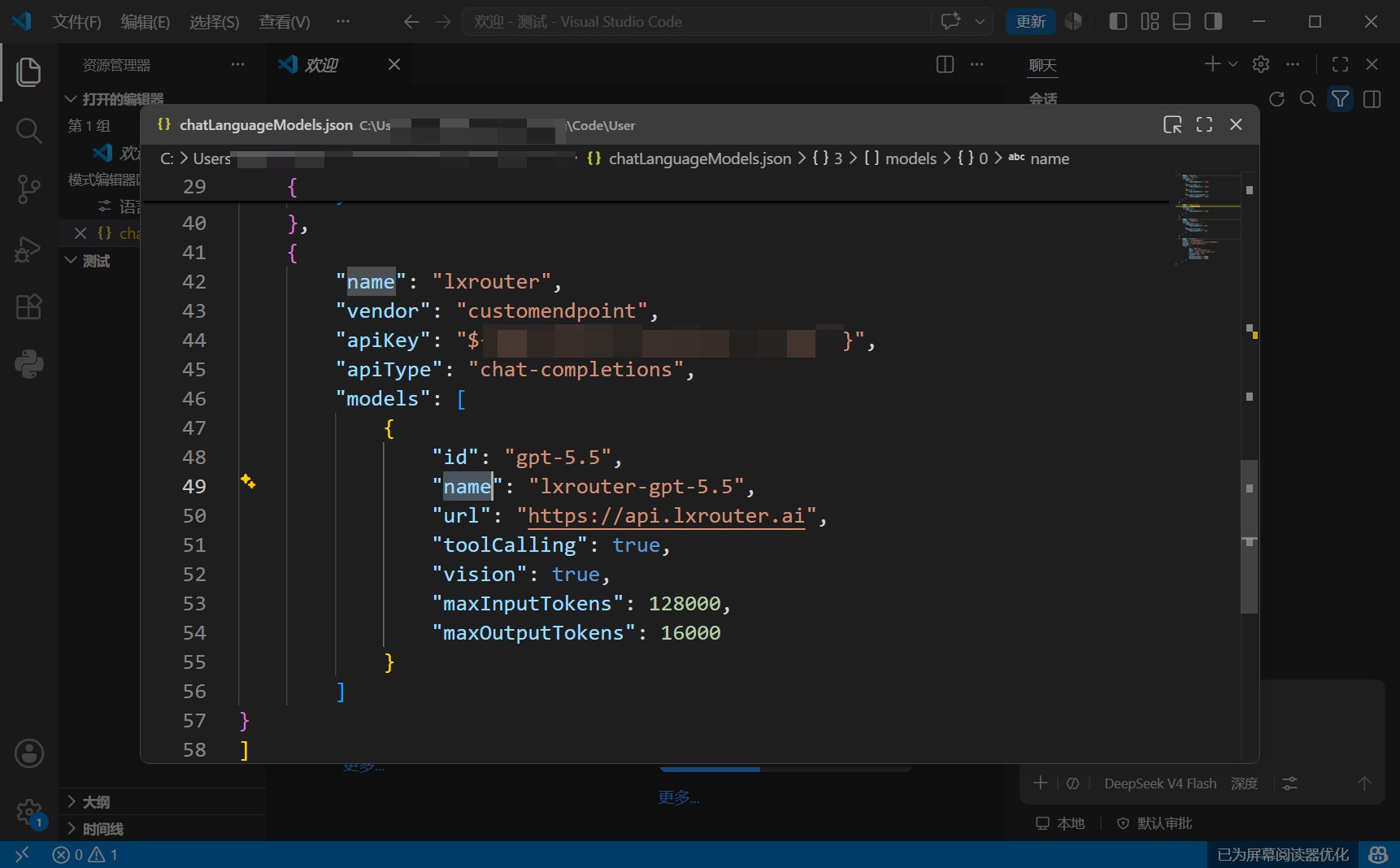Screen dimensions: 1400x868
Task: Open the Python view in activity bar
Action: [x=28, y=364]
